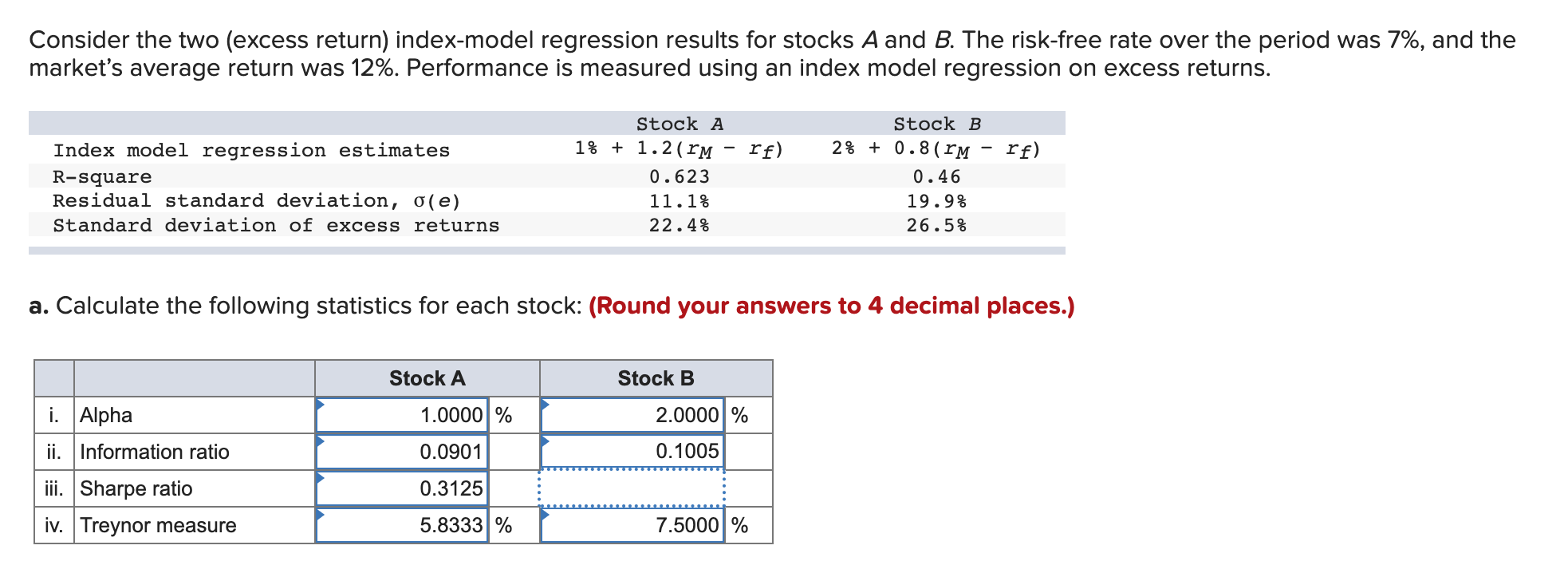The width and height of the screenshot is (1568, 573).
Task: Select the Information ratio field for Stock A
Action: [x=403, y=451]
